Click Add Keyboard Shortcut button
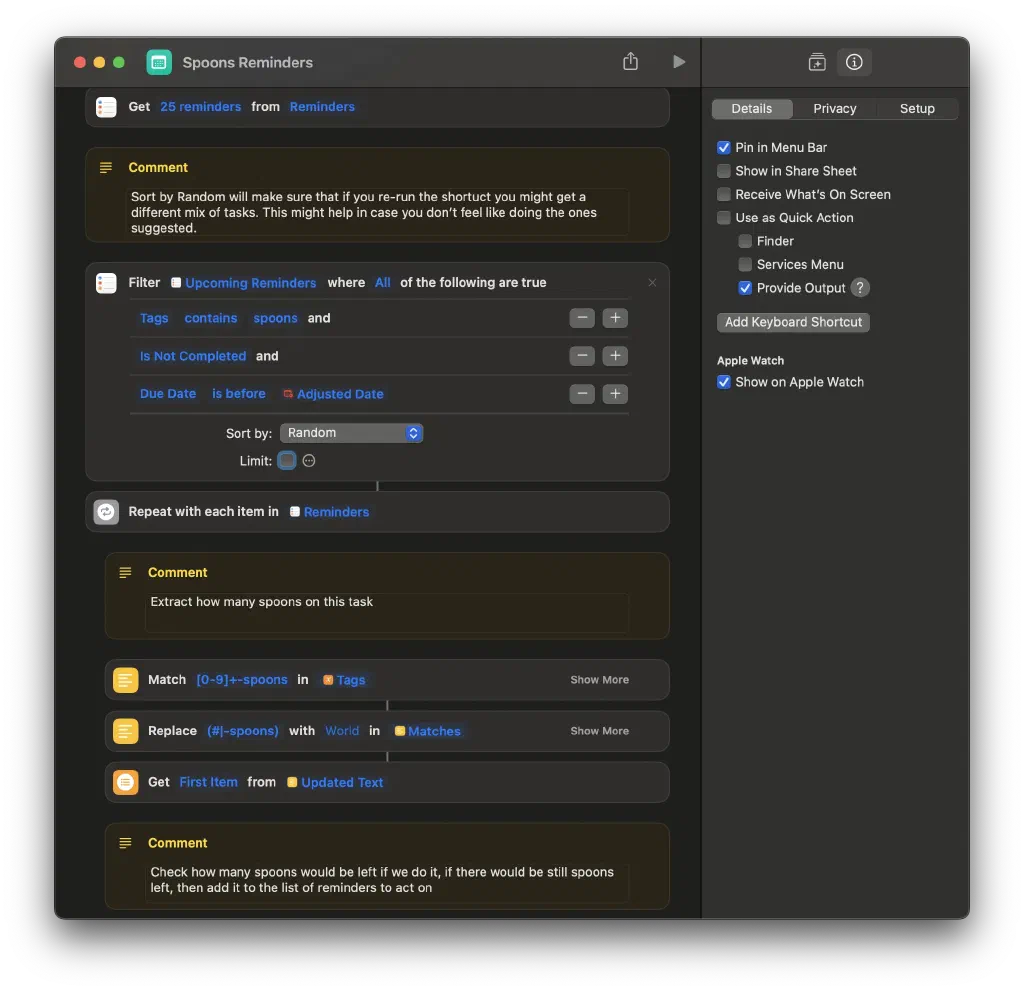 tap(793, 322)
